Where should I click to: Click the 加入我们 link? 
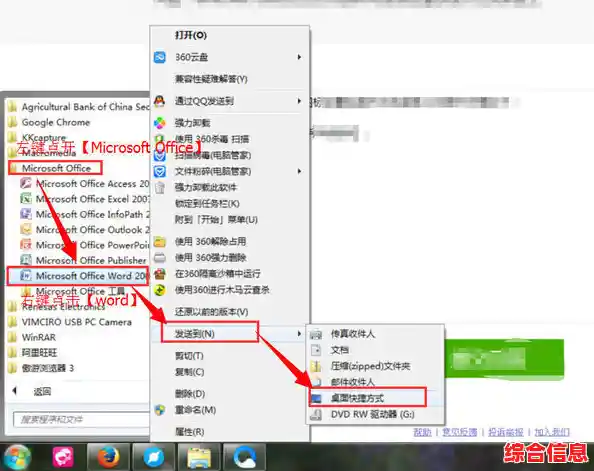pos(552,432)
